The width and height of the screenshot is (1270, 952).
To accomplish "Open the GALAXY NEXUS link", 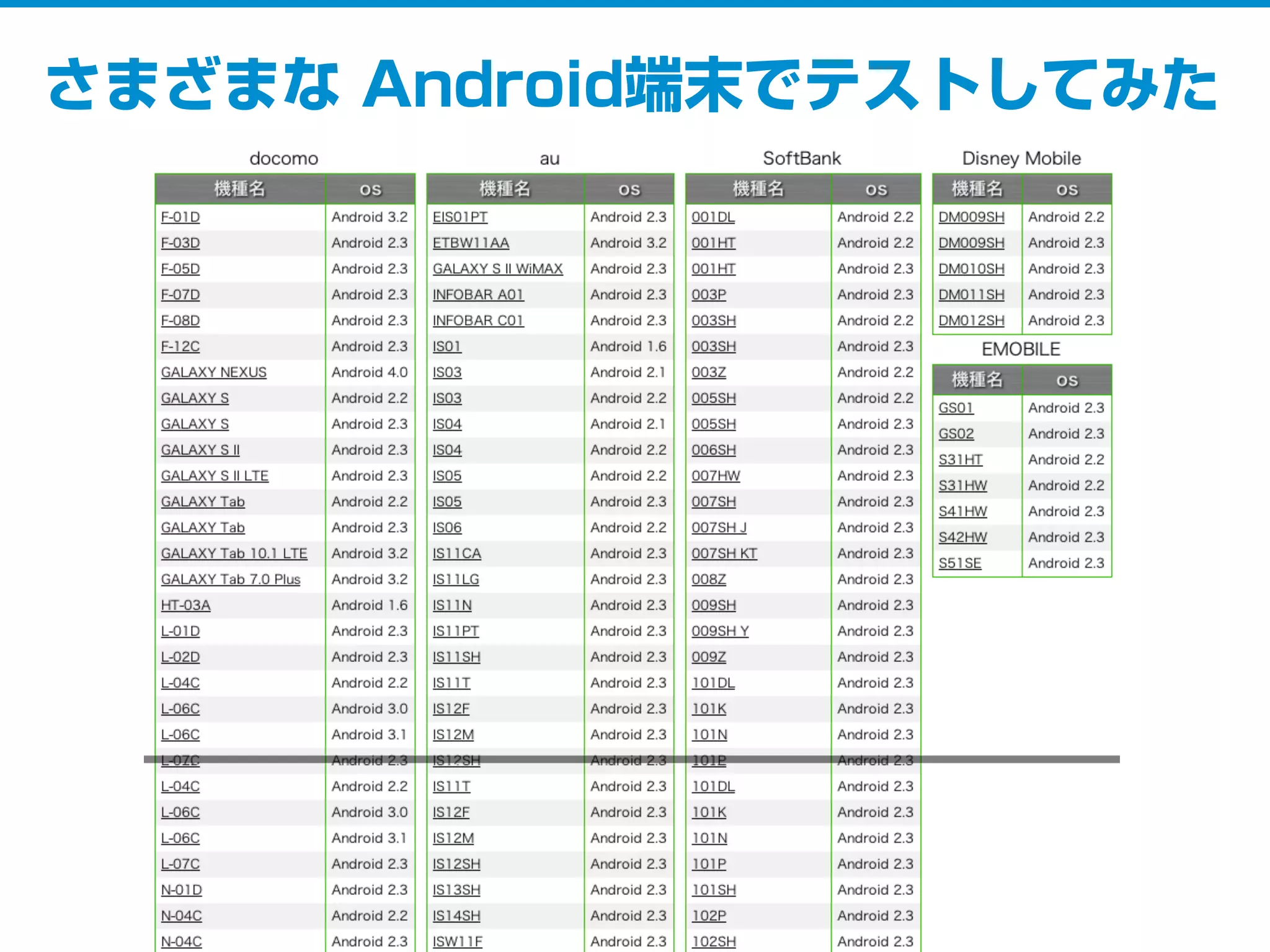I will [x=214, y=372].
